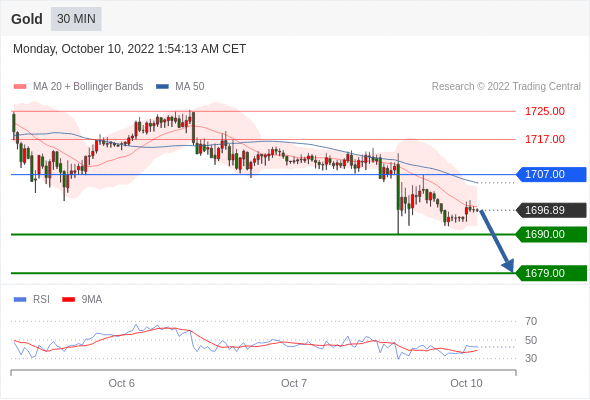Click the date 'Monday, October 10, 2022 1:54:13 AM CET'
590x400 pixels.
click(x=129, y=49)
